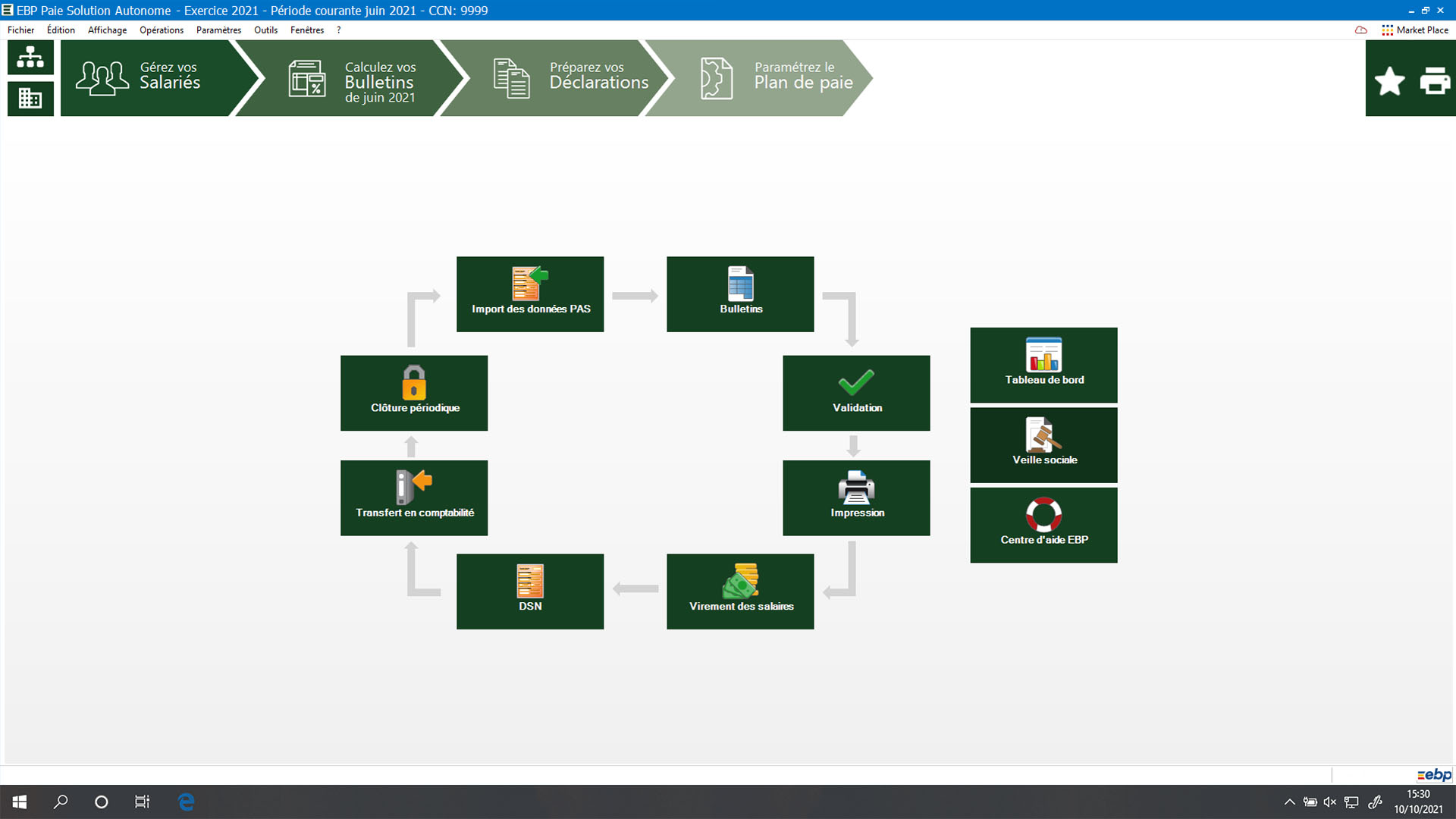
Task: Open the Fichier menu
Action: click(21, 30)
